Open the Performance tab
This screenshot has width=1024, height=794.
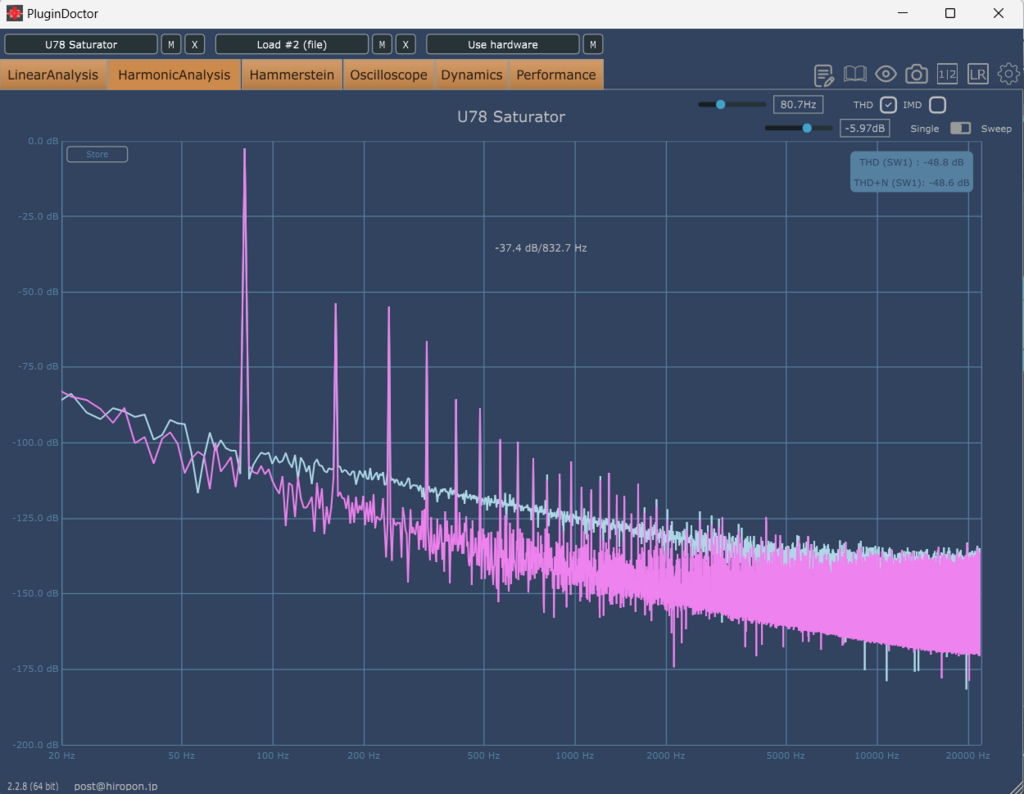pos(556,75)
